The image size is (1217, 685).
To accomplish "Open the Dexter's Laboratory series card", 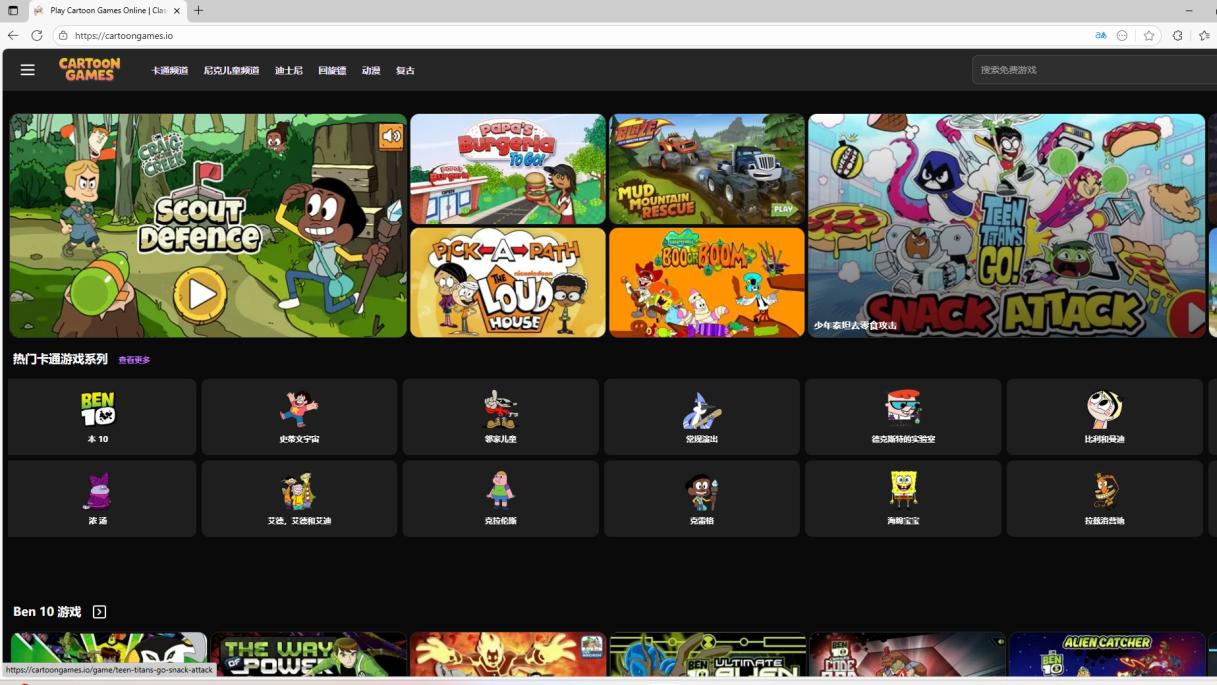I will tap(903, 417).
